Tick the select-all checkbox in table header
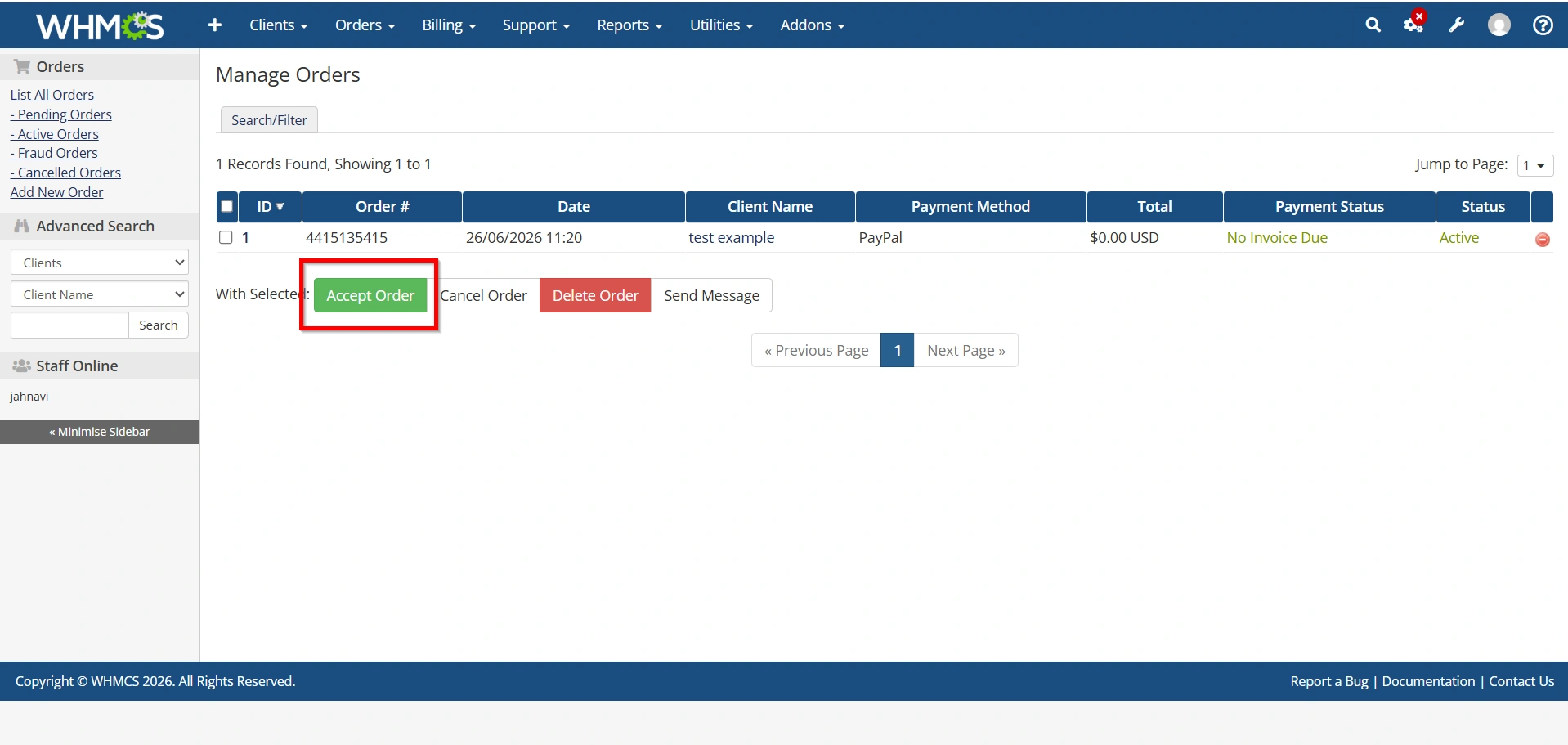This screenshot has height=745, width=1568. pyautogui.click(x=227, y=207)
